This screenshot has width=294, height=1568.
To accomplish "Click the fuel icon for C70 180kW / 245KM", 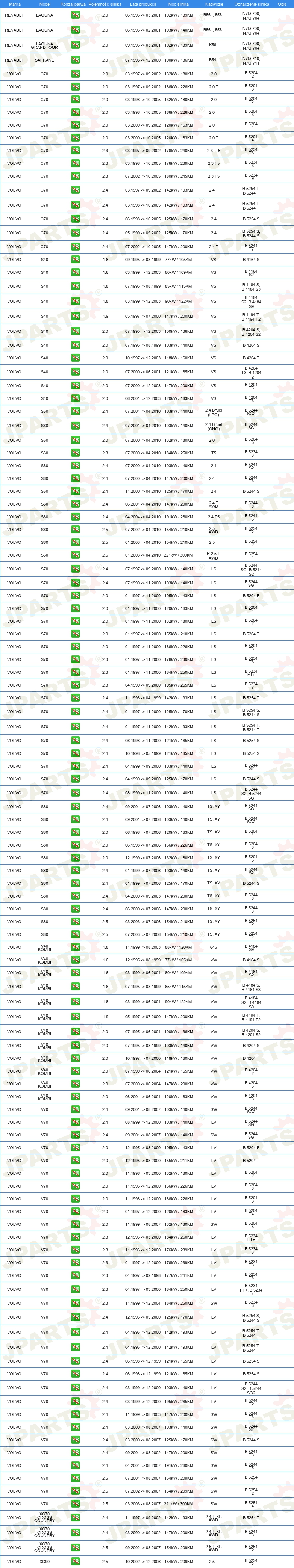I will pyautogui.click(x=75, y=176).
